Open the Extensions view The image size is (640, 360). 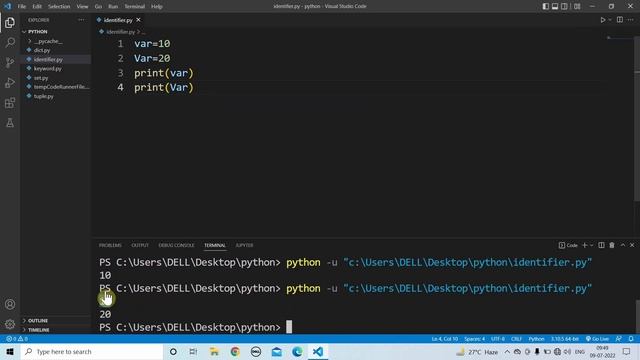coord(10,102)
